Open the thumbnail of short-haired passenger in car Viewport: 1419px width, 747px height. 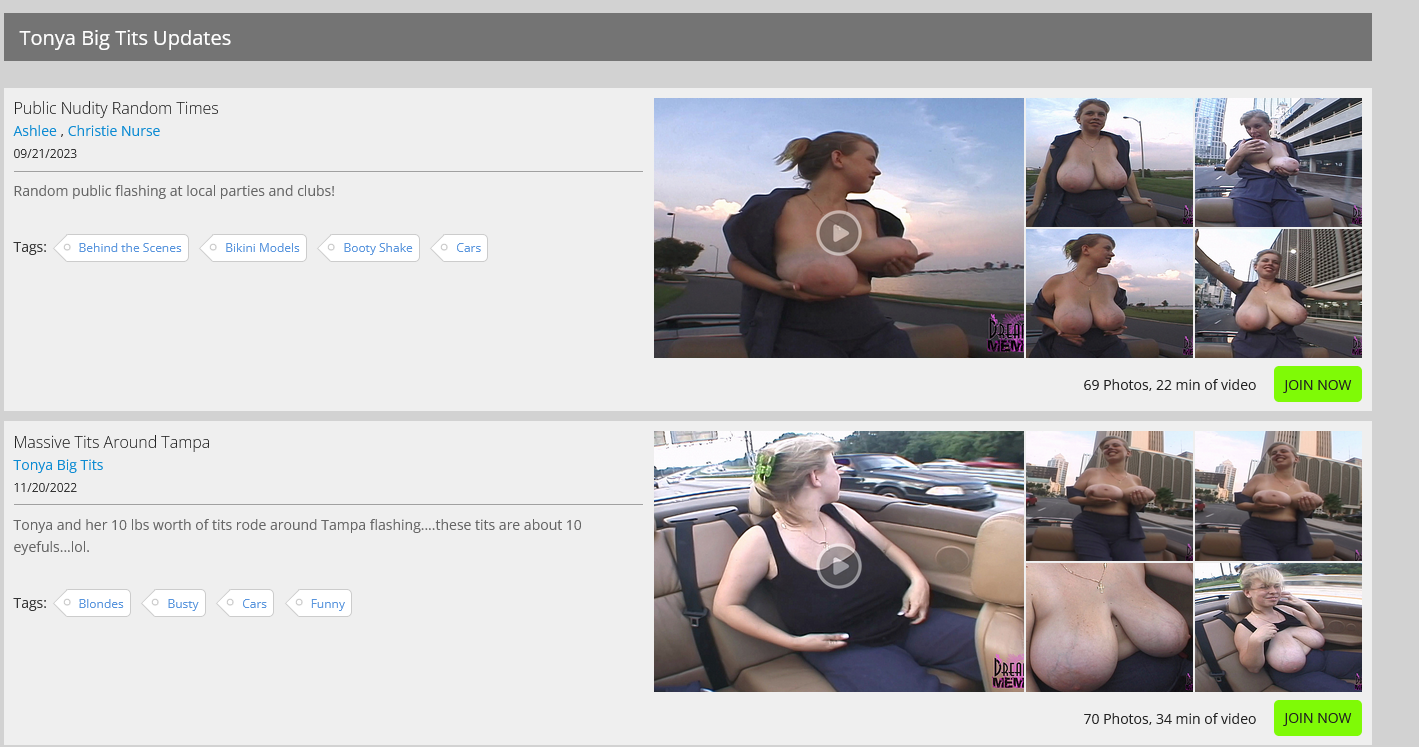[1278, 627]
